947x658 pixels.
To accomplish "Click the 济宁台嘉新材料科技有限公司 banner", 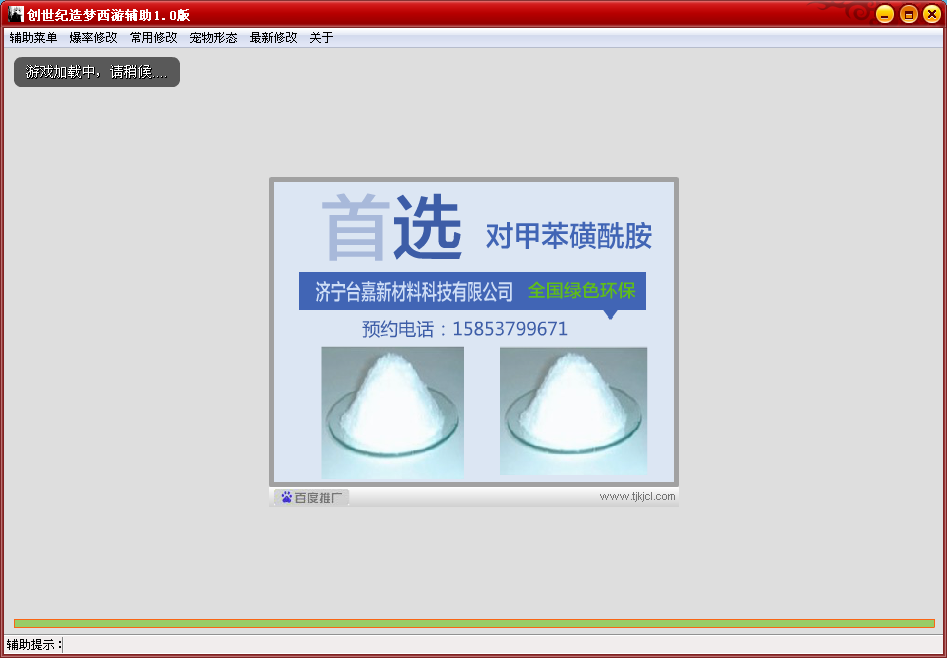I will tap(414, 291).
